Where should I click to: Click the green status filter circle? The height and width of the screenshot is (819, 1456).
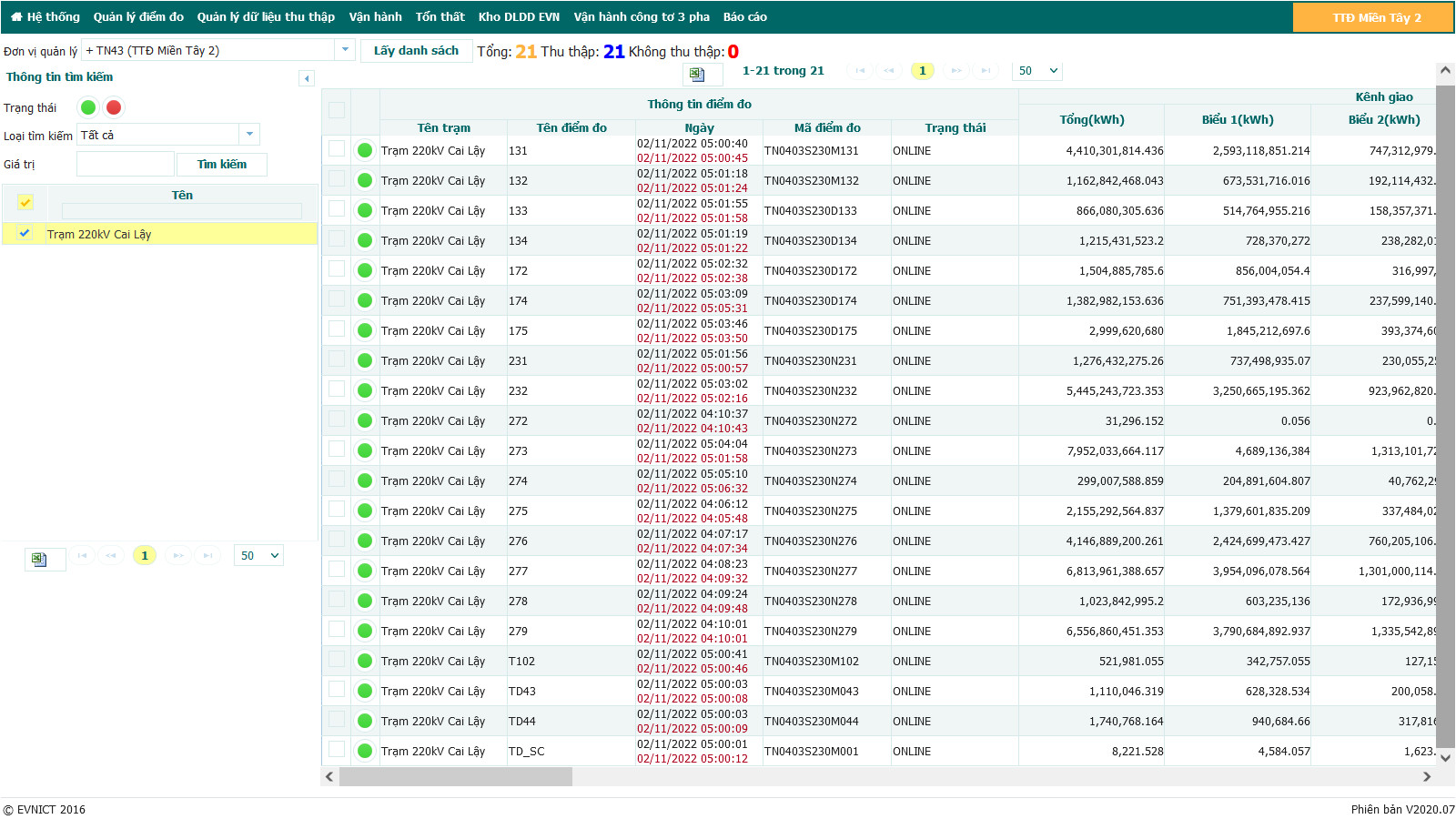click(x=88, y=107)
